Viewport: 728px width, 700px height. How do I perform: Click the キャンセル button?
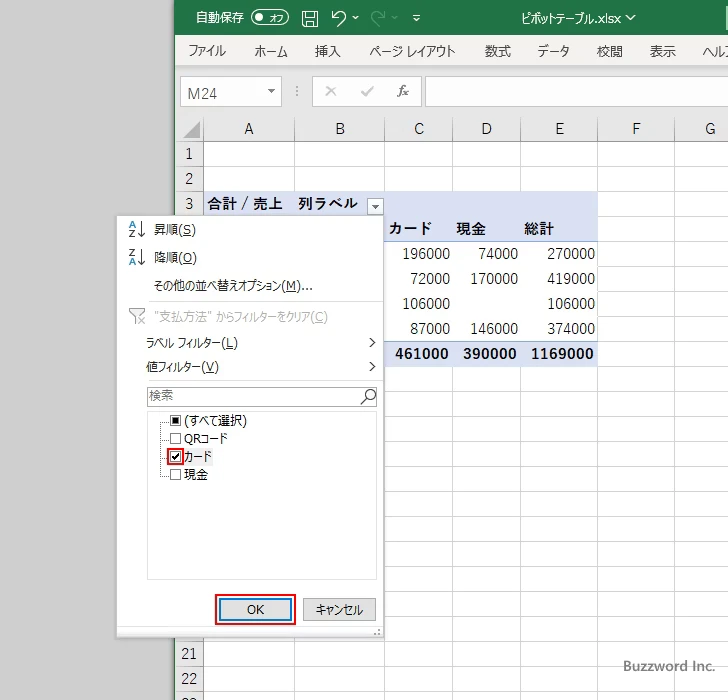[x=339, y=609]
